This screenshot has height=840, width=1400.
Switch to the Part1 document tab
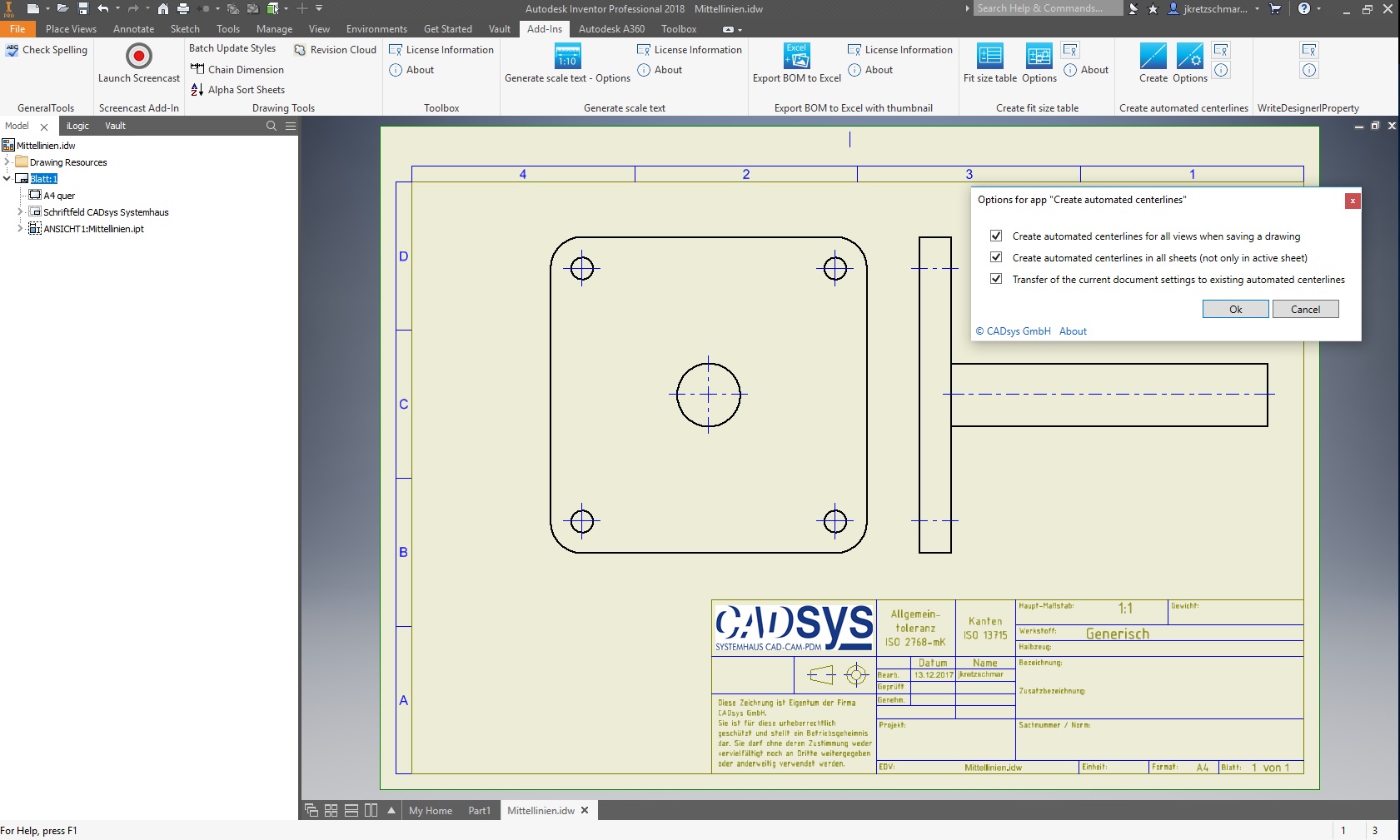[x=479, y=811]
